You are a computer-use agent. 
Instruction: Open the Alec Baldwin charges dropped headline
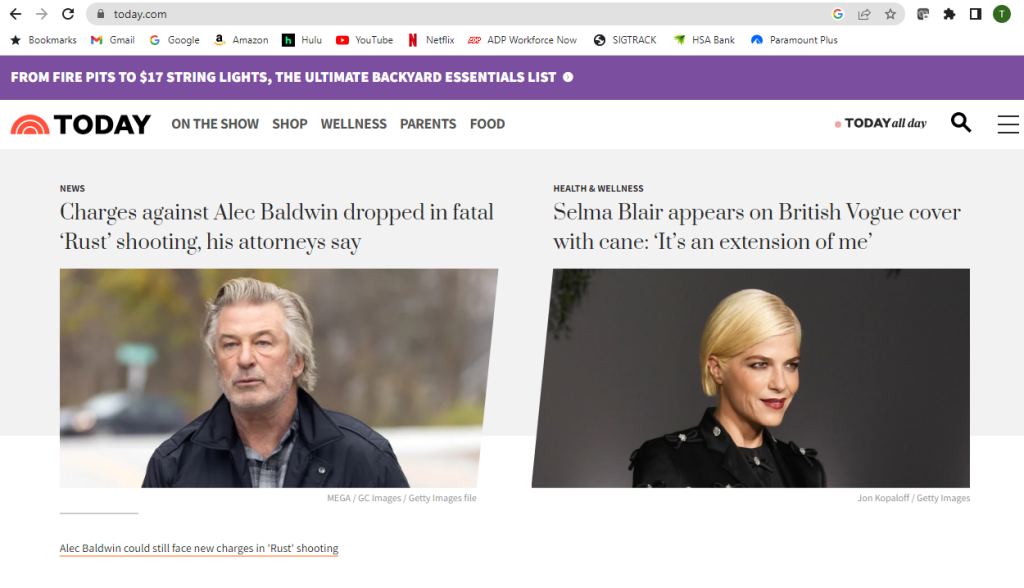[276, 227]
